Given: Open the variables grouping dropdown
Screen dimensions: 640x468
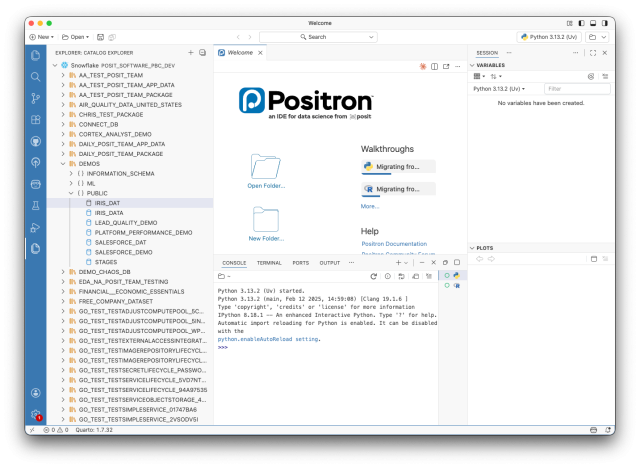Looking at the screenshot, I should 479,76.
